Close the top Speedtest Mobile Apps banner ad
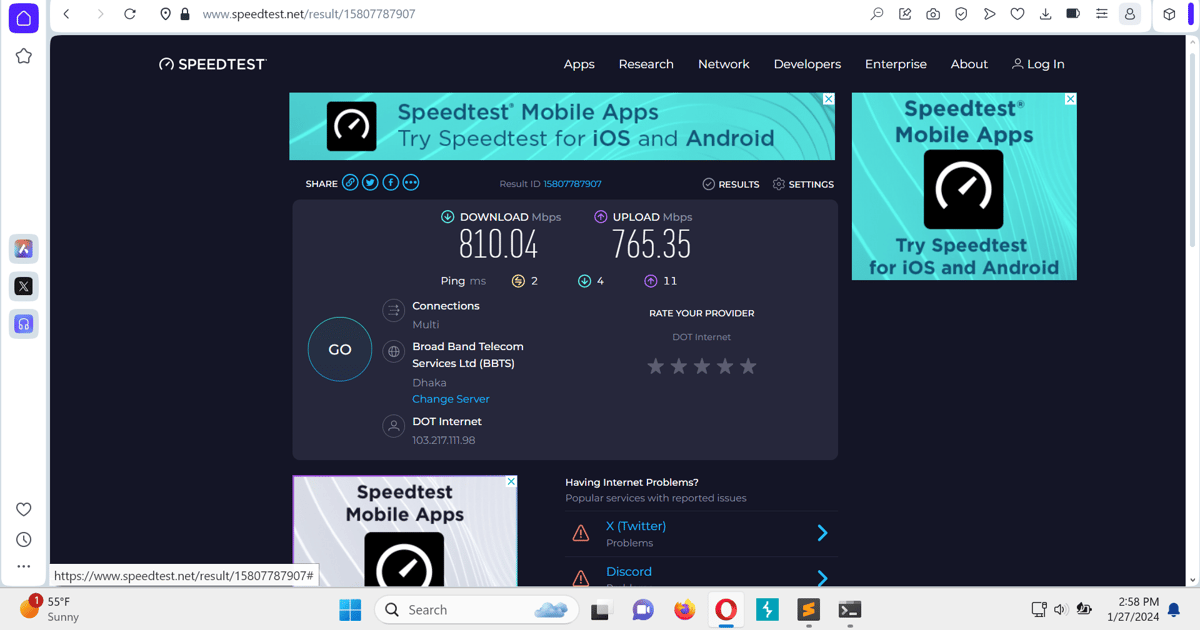 pyautogui.click(x=828, y=99)
